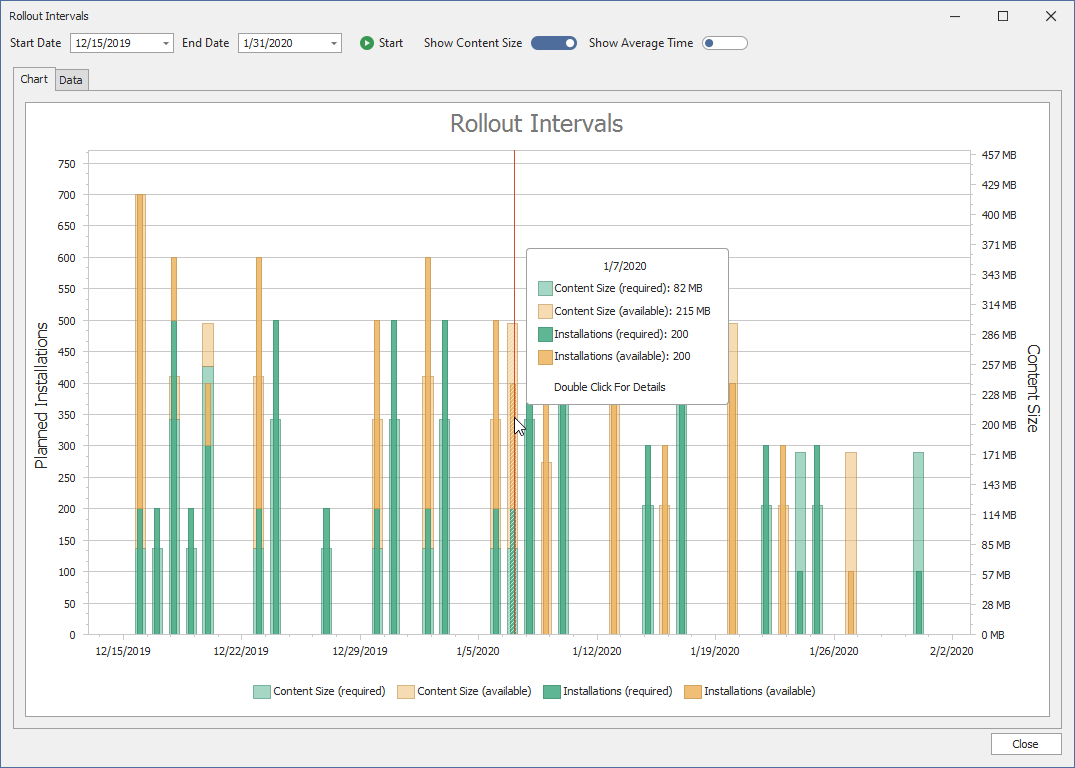1075x768 pixels.
Task: Click the Rollout Intervals chart title
Action: [537, 123]
